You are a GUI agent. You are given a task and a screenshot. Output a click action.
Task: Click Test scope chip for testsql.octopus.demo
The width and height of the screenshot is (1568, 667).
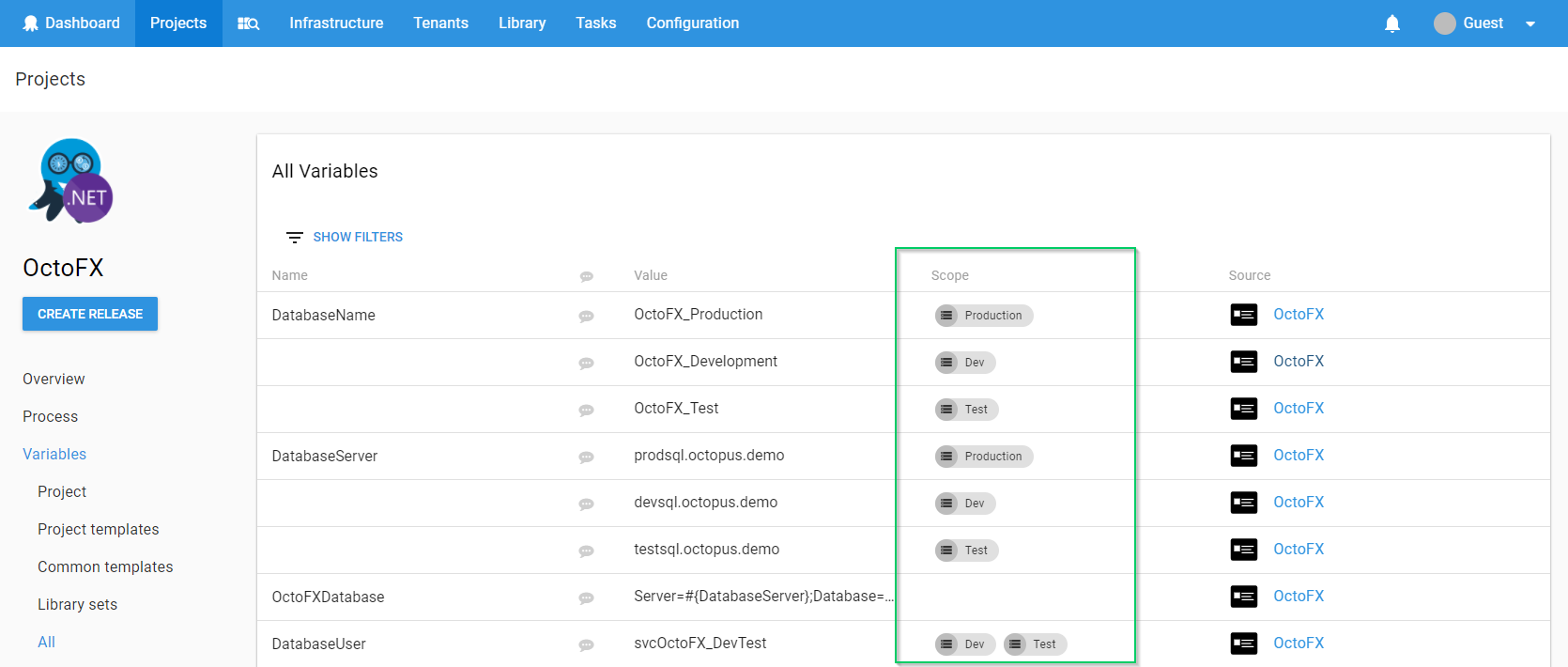(x=966, y=551)
